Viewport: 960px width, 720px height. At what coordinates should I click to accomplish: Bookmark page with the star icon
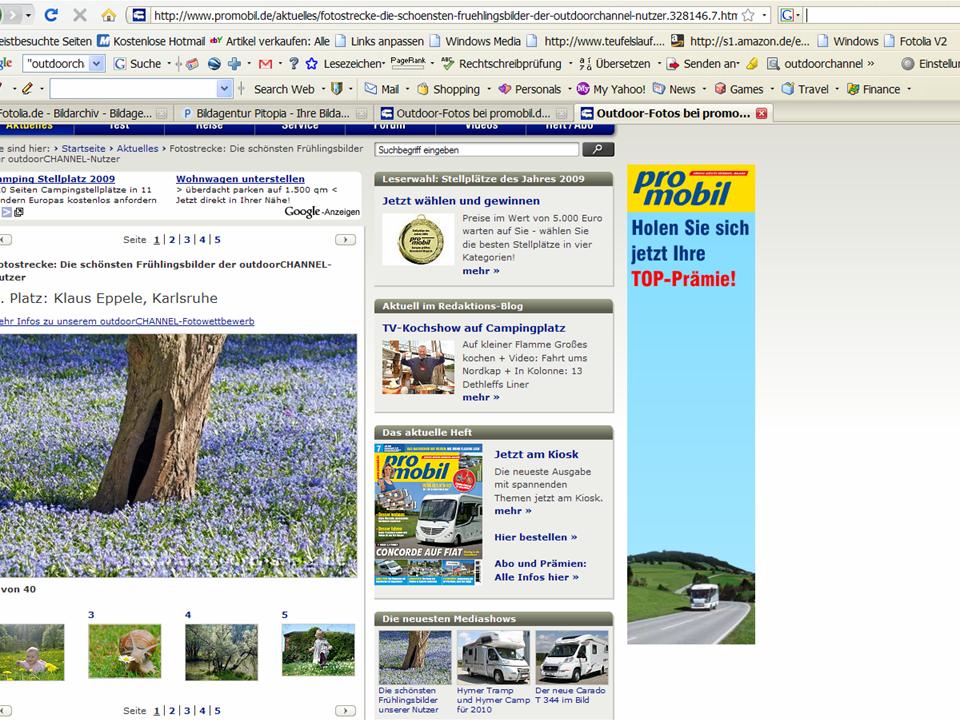[x=748, y=16]
